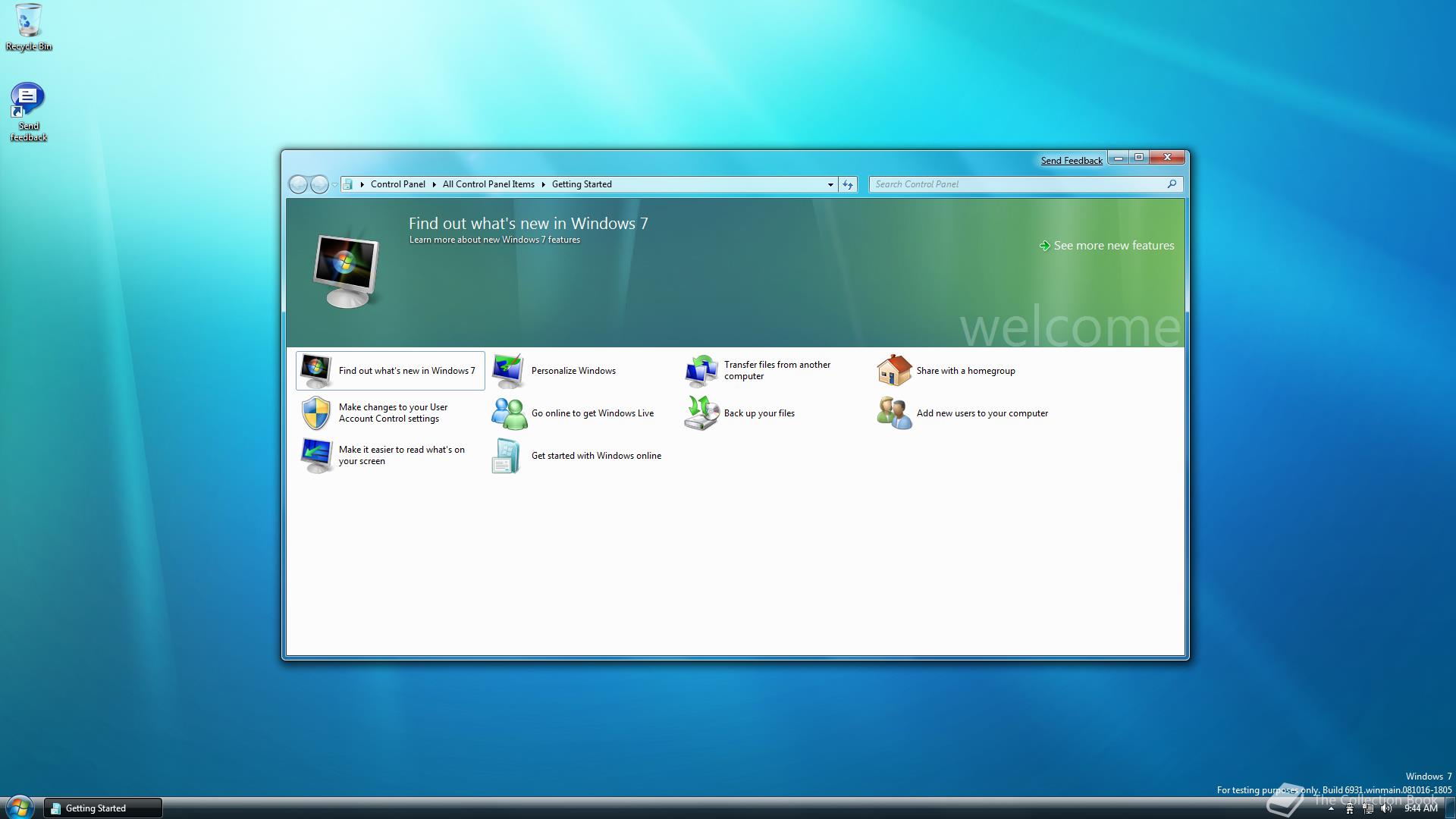
Task: Click Learn more about new Windows 7 features text
Action: coord(494,240)
